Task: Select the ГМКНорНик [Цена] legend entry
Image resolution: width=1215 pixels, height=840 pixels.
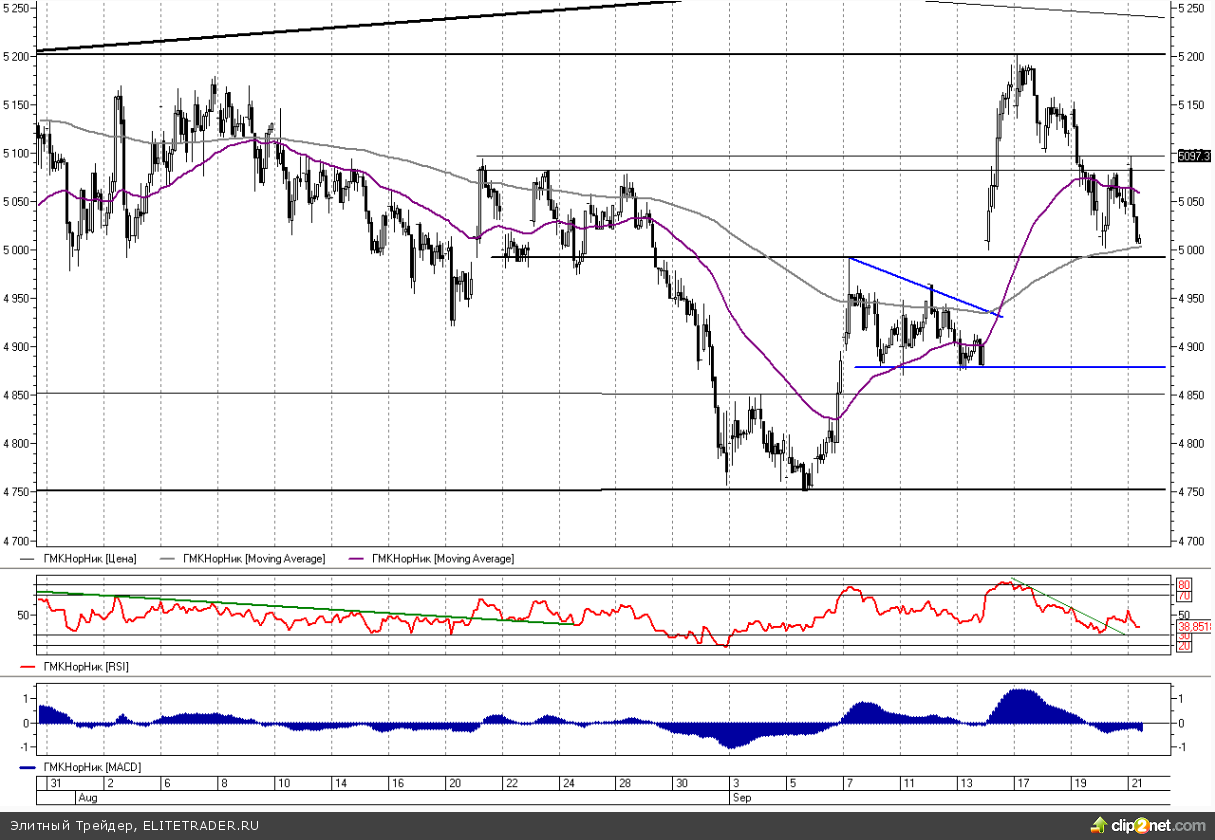Action: click(89, 558)
